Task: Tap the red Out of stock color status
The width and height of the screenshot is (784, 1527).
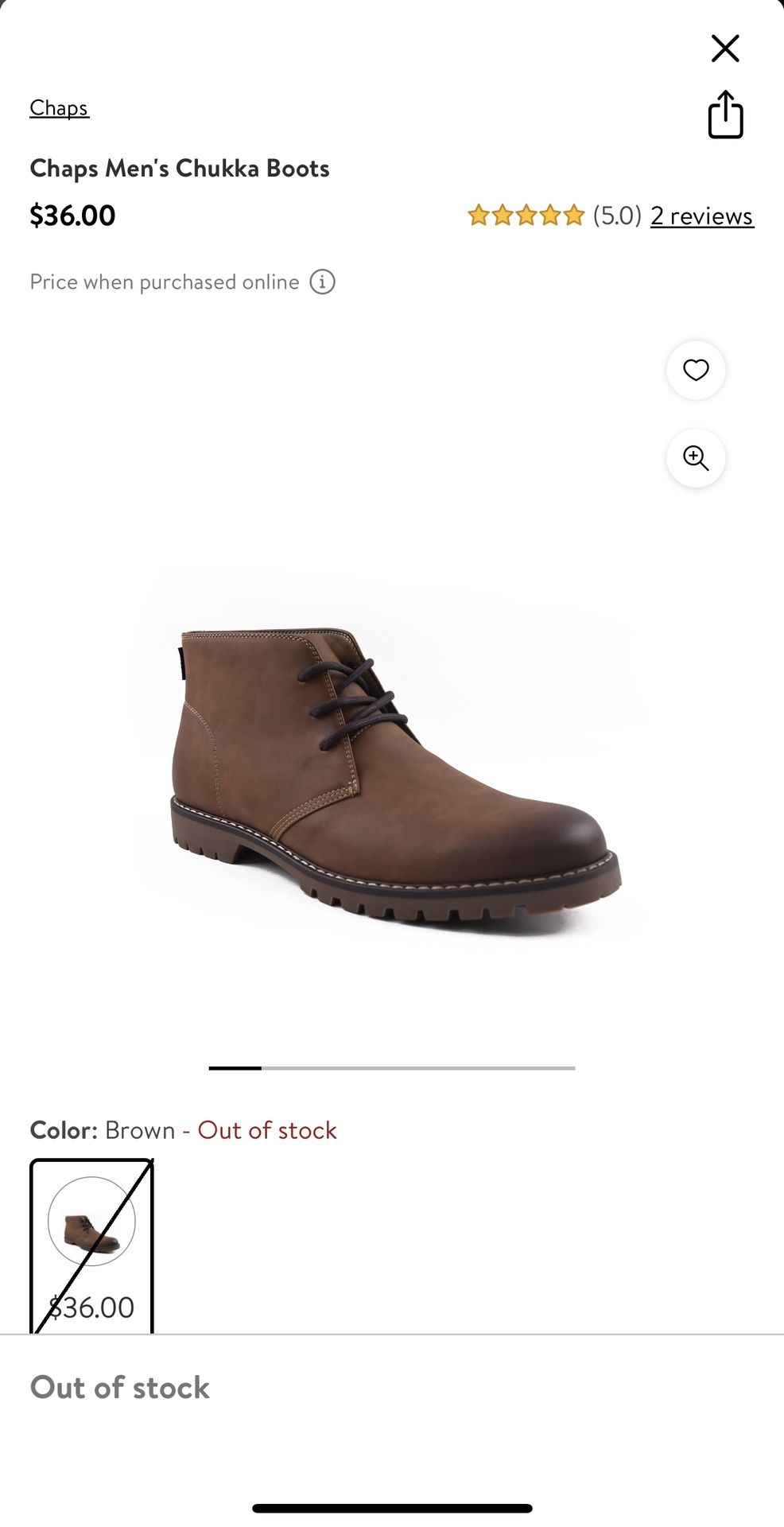Action: tap(267, 1130)
